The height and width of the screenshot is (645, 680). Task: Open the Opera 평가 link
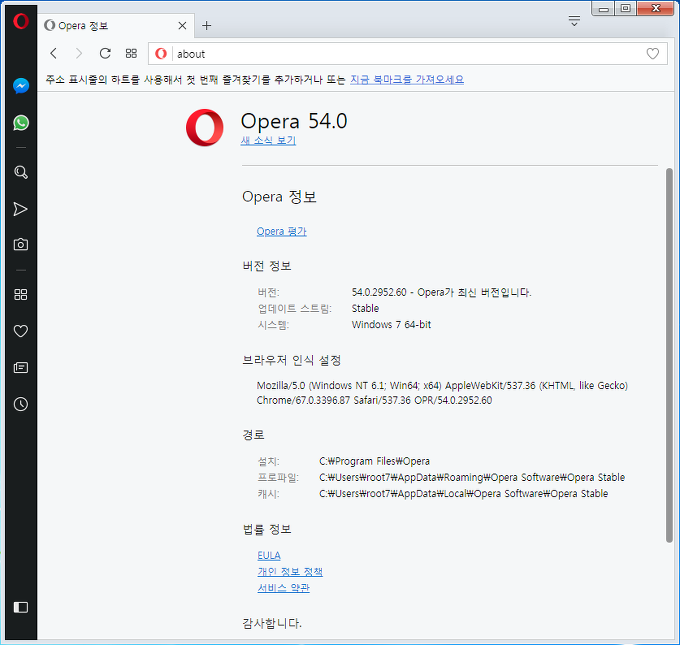pos(281,231)
